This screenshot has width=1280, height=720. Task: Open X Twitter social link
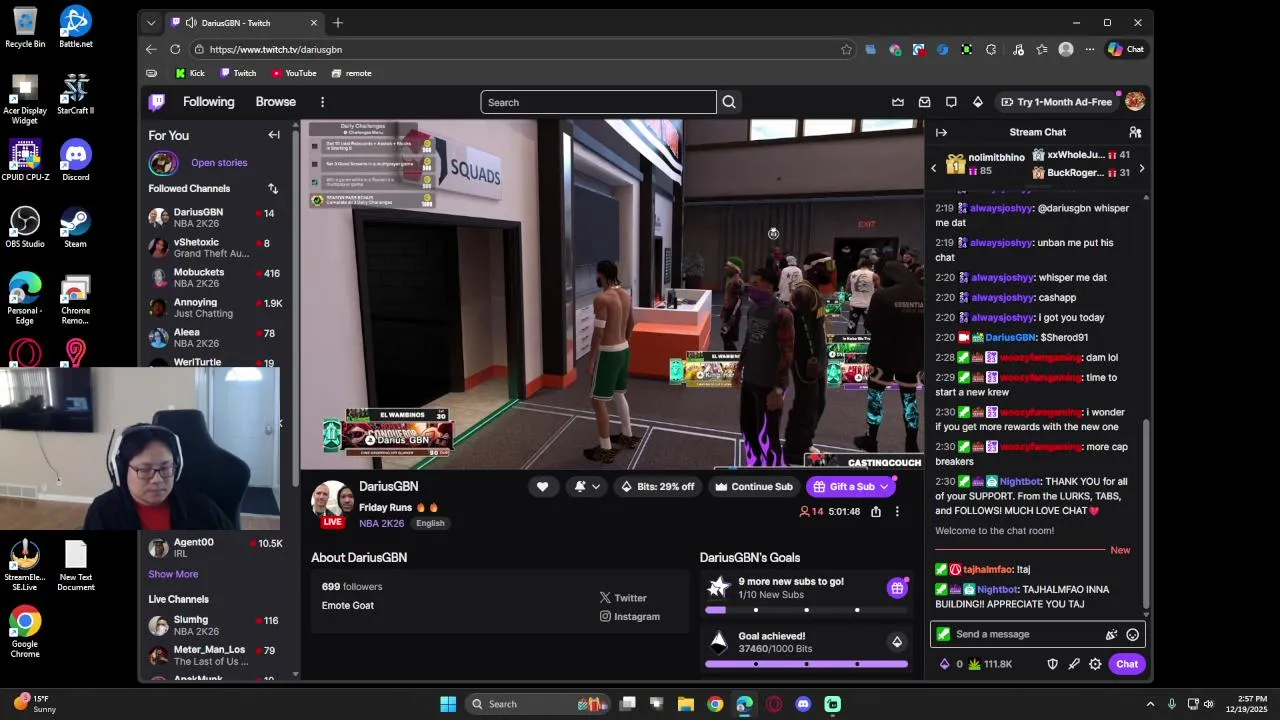(623, 598)
